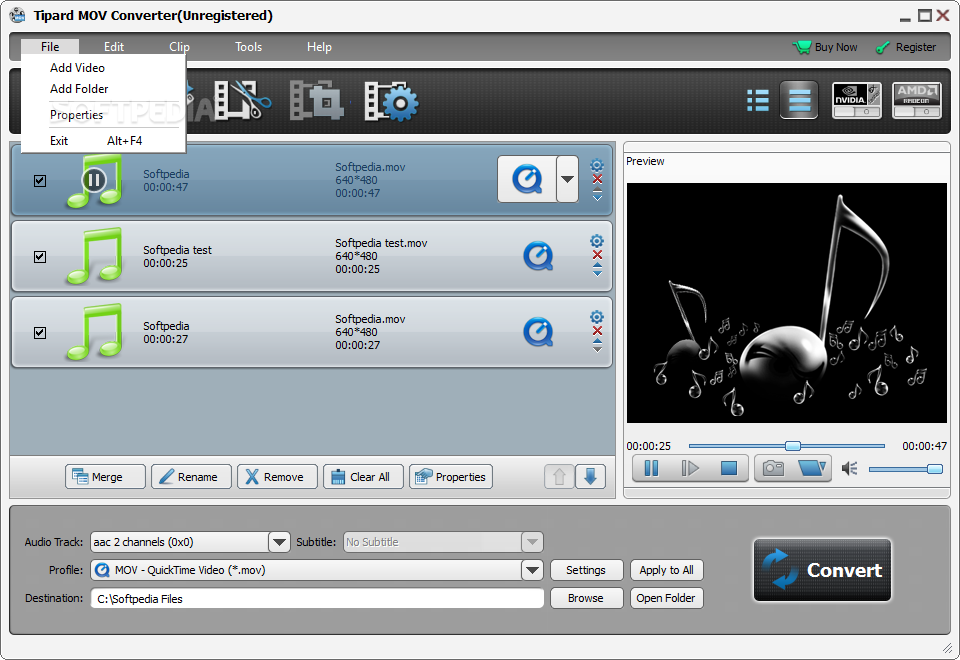Image resolution: width=960 pixels, height=660 pixels.
Task: Expand the Profile dropdown arrow
Action: [532, 570]
